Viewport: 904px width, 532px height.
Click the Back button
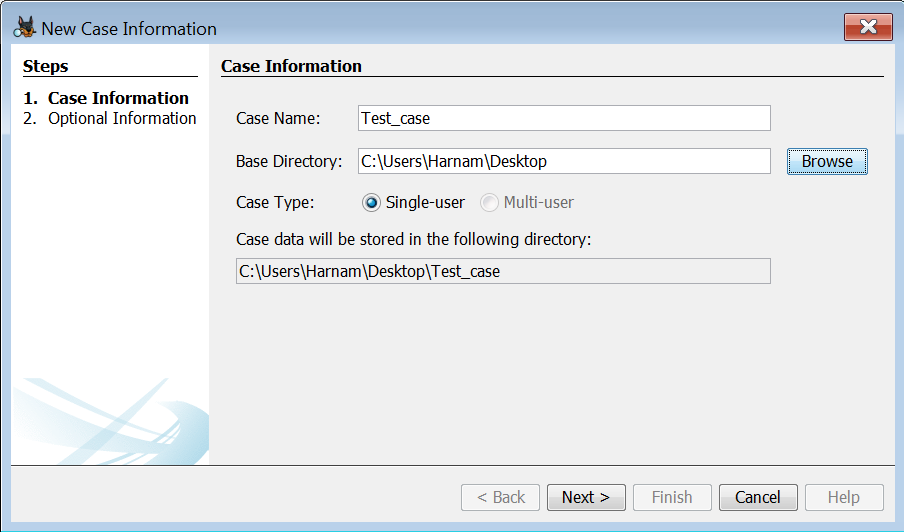(500, 497)
